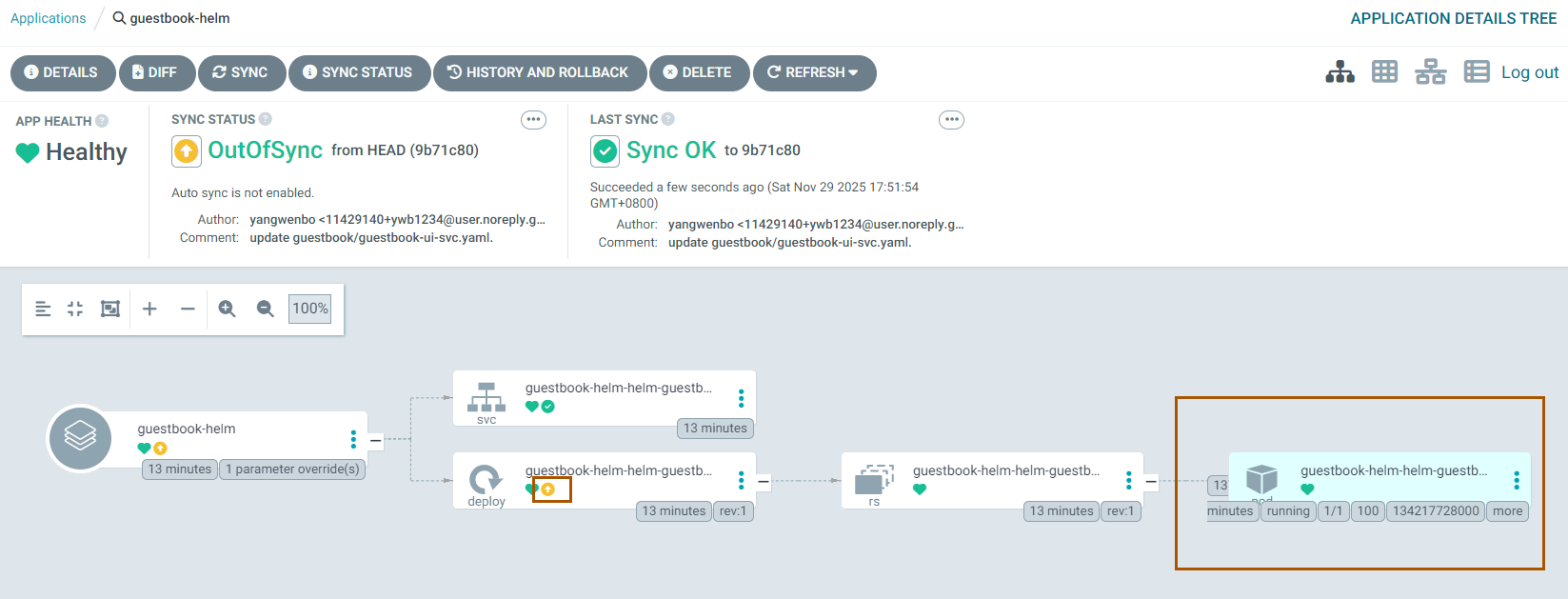
Task: Collapse all nodes icon in graph toolbar
Action: tap(75, 309)
